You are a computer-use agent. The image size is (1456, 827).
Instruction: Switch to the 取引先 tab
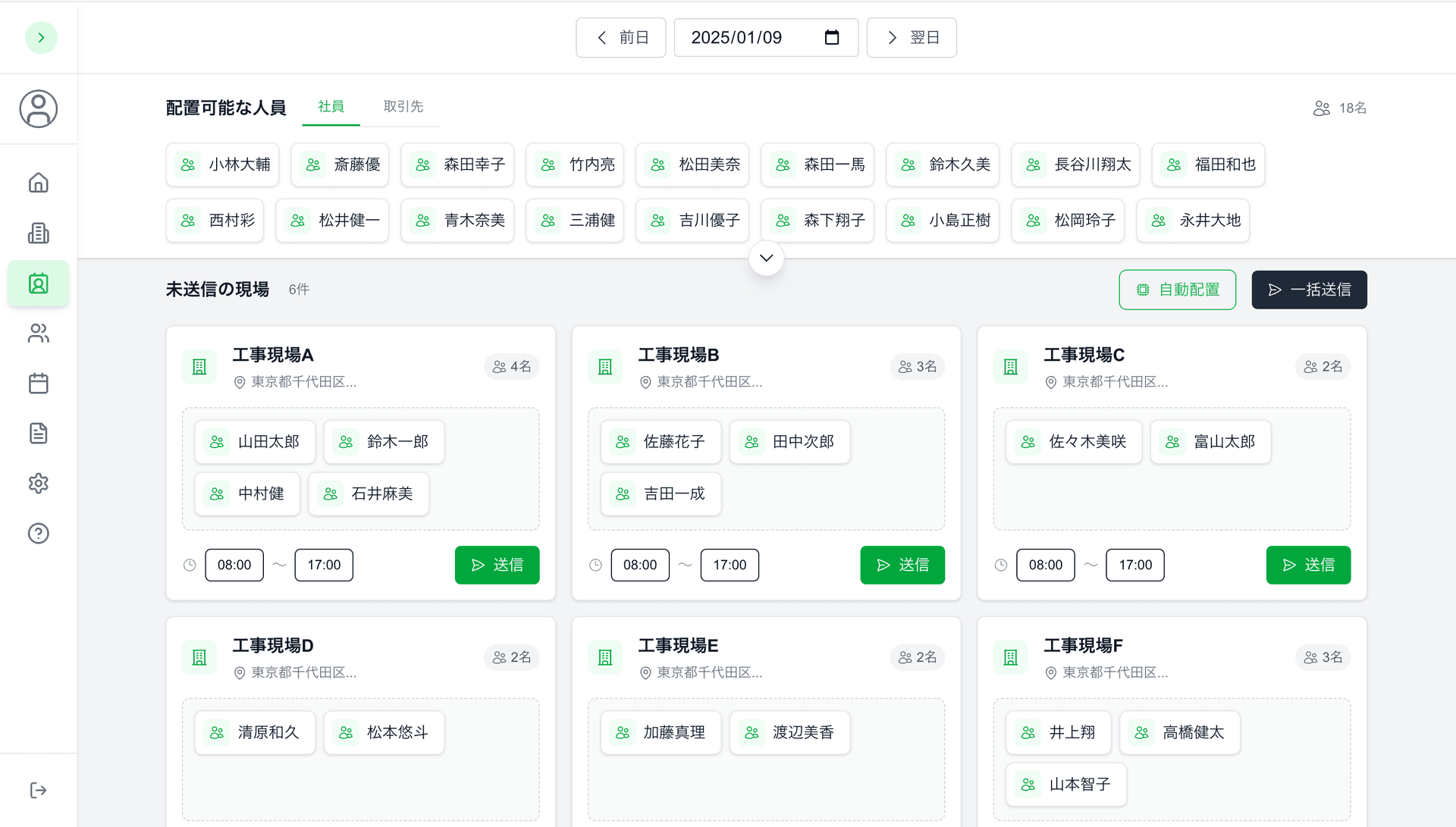[403, 107]
